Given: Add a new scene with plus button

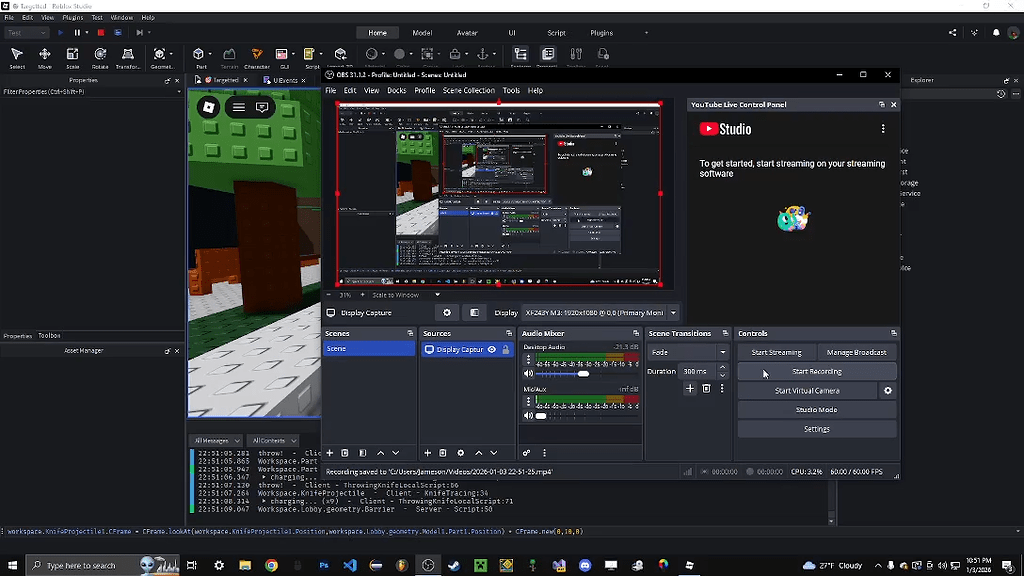Looking at the screenshot, I should (x=330, y=453).
